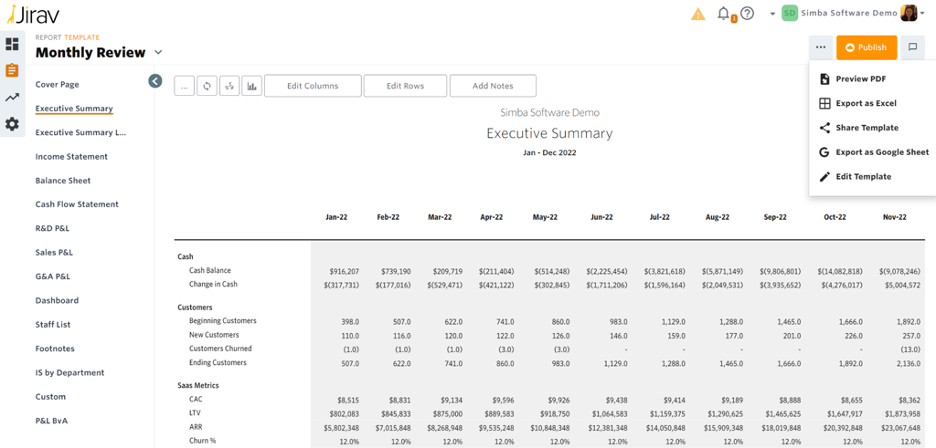
Task: Choose Export as Google Sheet
Action: click(881, 153)
